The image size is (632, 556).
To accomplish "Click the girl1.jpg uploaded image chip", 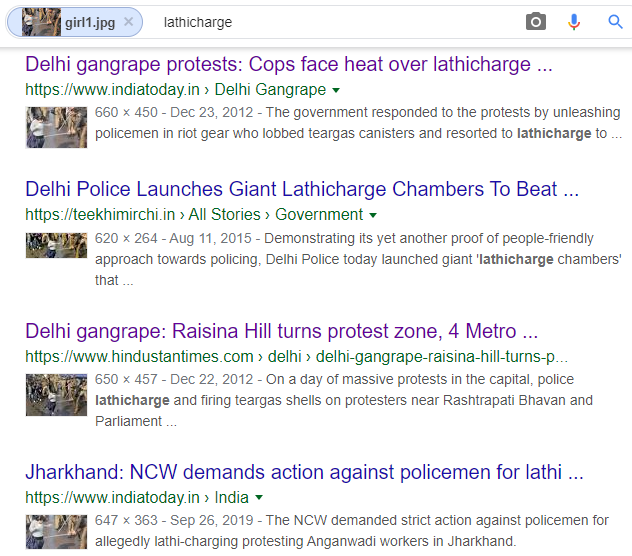I will click(75, 22).
